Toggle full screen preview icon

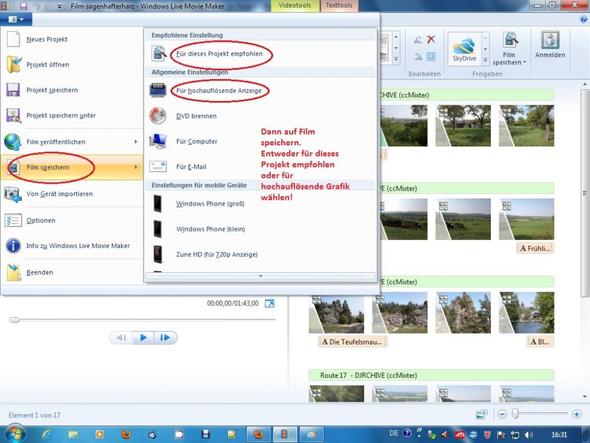[269, 303]
